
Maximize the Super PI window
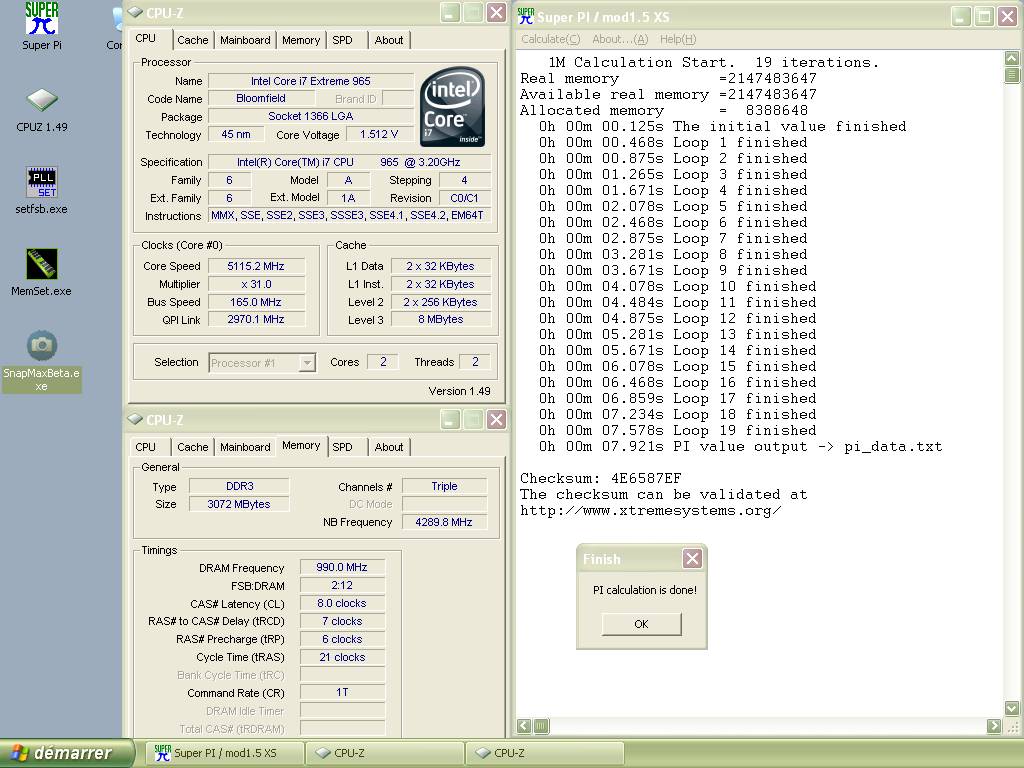tap(984, 16)
